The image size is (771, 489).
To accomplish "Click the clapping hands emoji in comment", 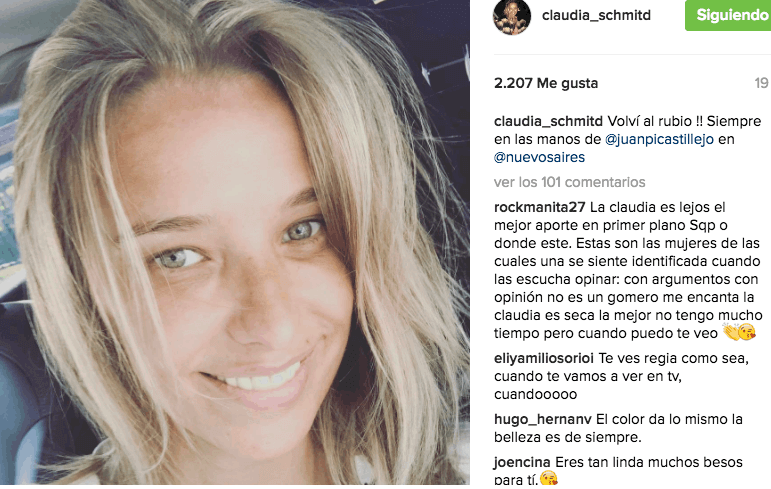I will tap(731, 333).
